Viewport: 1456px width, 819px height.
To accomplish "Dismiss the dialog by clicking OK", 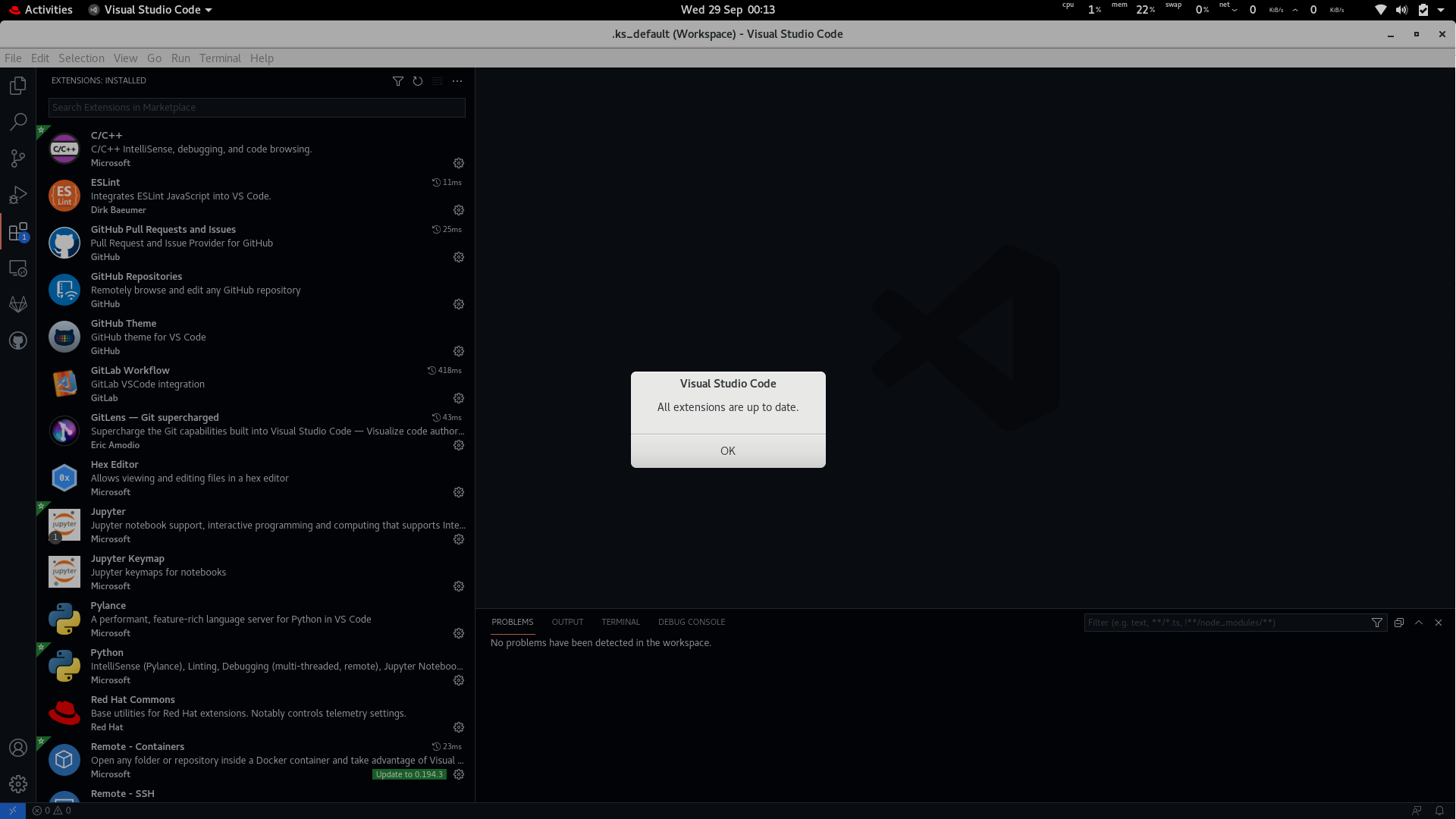I will [x=727, y=450].
